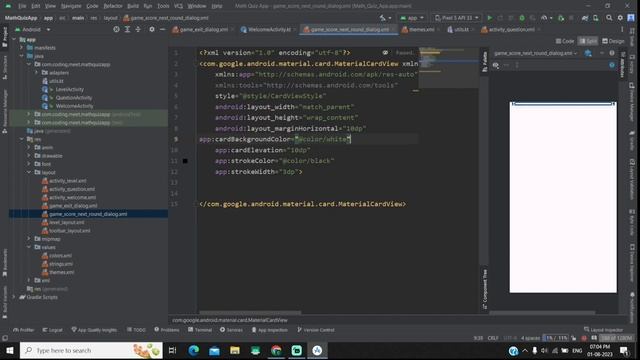The height and width of the screenshot is (360, 640).
Task: Switch to themes.xml editor tab
Action: point(420,29)
